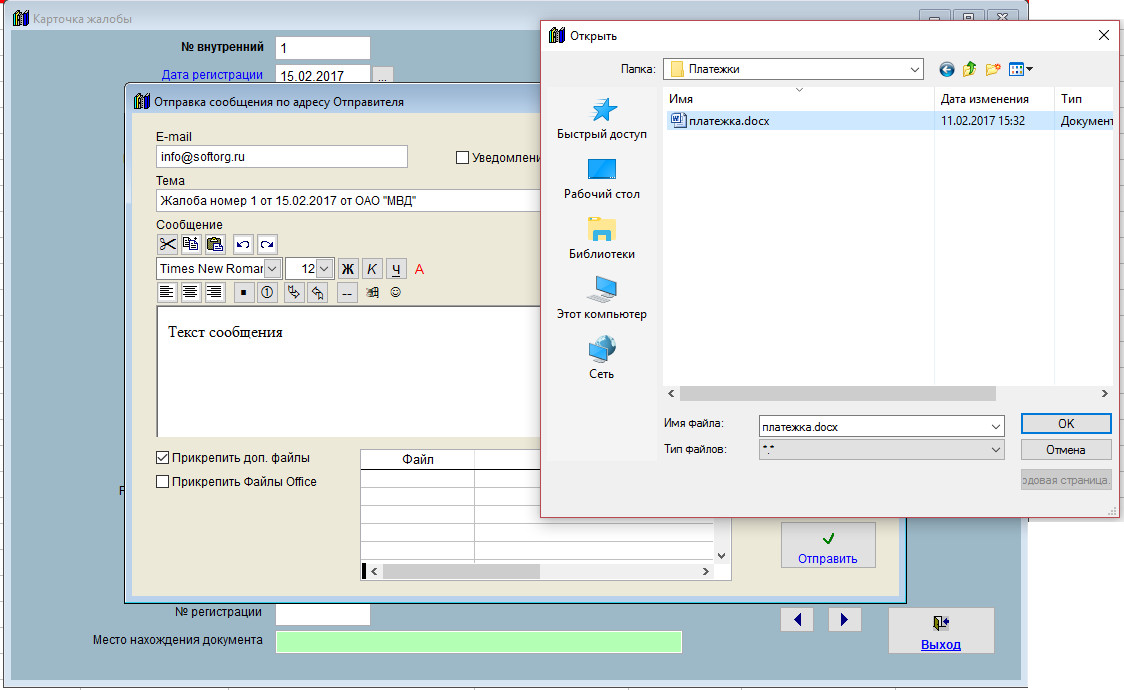This screenshot has height=690, width=1124.
Task: Click the 'Отправить' send button
Action: 827,546
